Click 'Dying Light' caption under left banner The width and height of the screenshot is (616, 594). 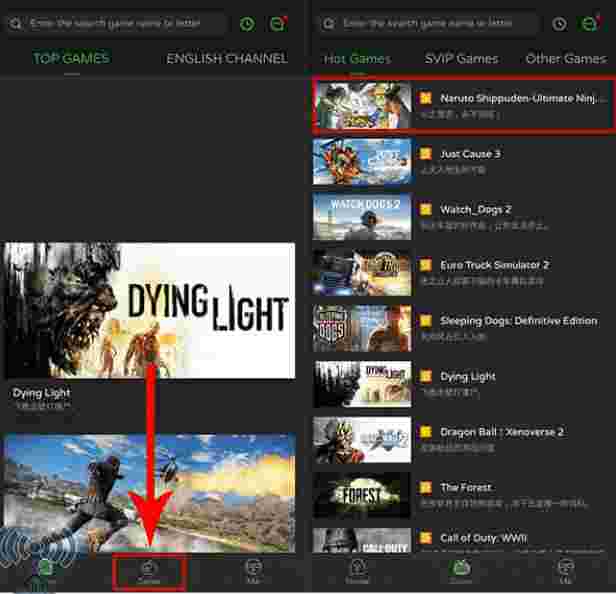41,393
